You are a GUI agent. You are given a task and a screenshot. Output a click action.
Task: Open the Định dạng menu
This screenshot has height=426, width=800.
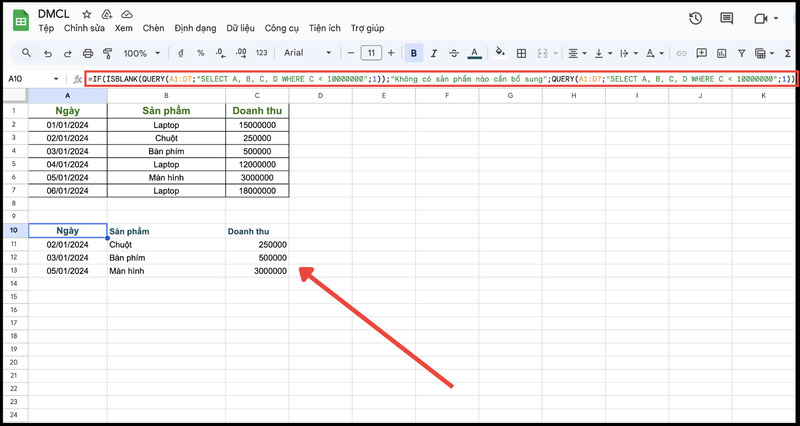(x=193, y=29)
